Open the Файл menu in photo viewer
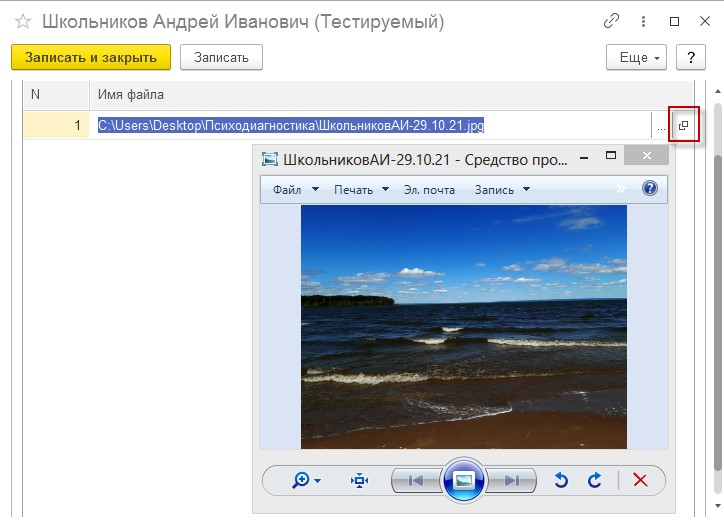724x528 pixels. 296,190
